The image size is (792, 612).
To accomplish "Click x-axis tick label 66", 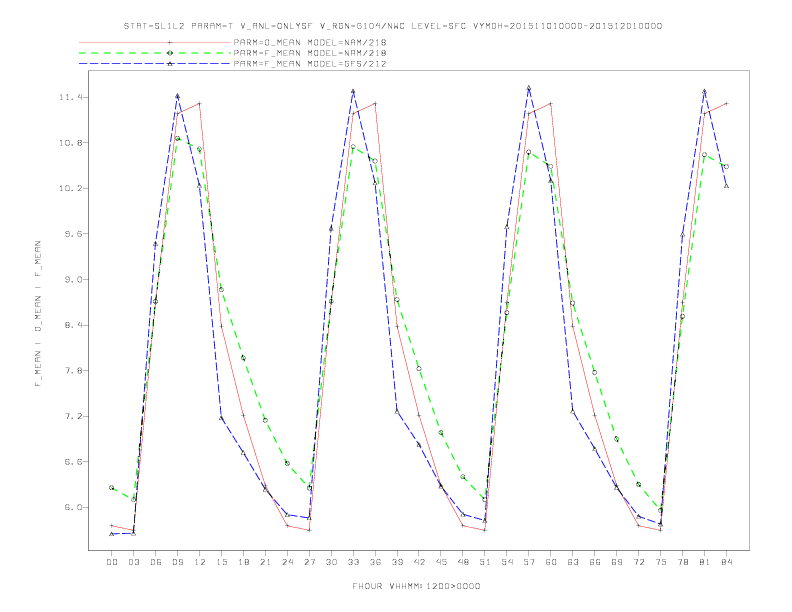I will [595, 562].
